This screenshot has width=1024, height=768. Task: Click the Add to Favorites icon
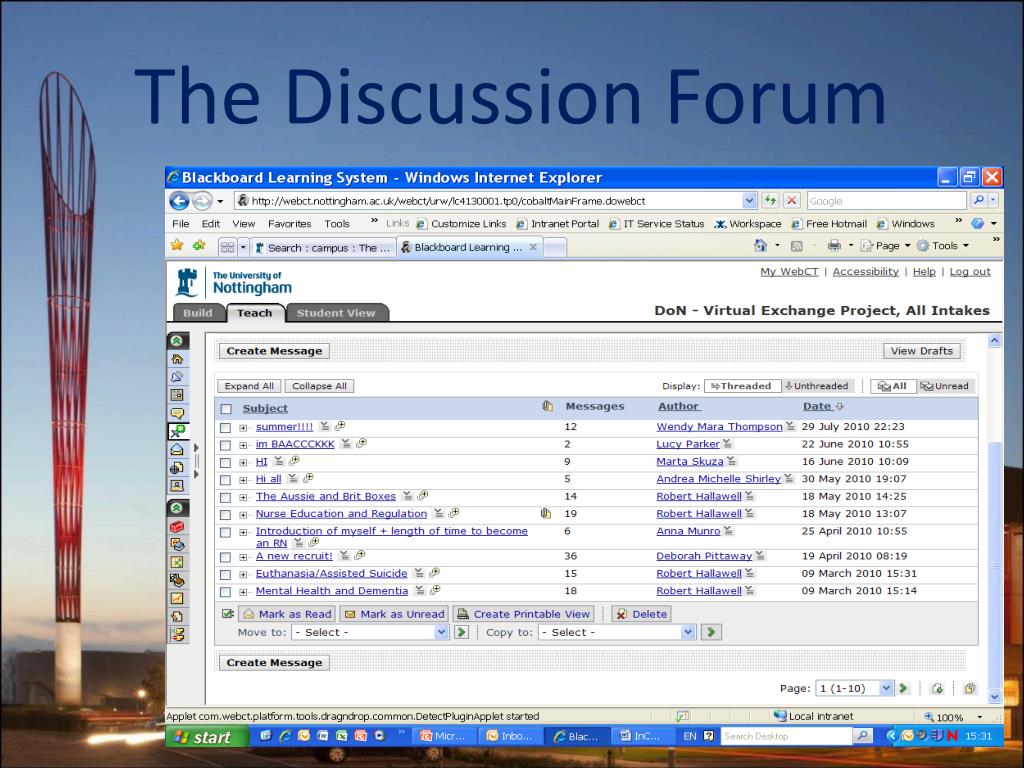199,246
